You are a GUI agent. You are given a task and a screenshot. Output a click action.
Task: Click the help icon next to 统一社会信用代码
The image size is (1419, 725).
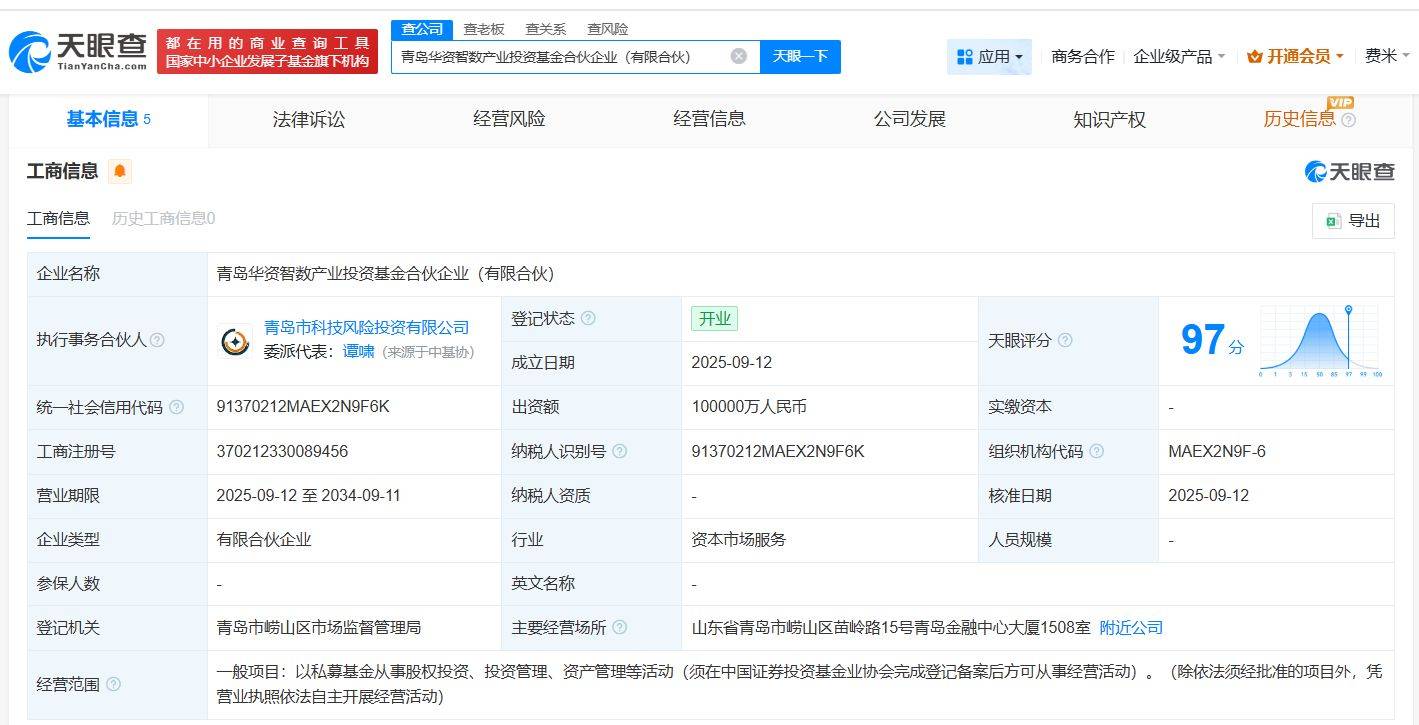point(177,407)
